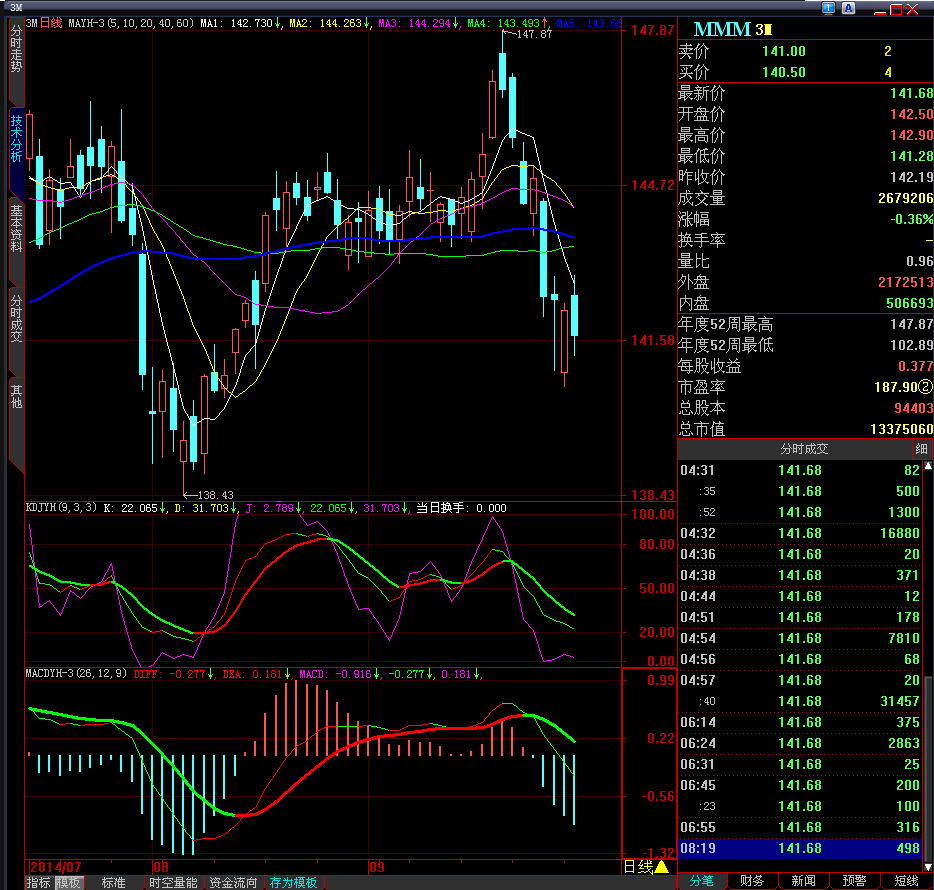The image size is (934, 890).
Task: Click the 存为模板 save template button
Action: 294,882
